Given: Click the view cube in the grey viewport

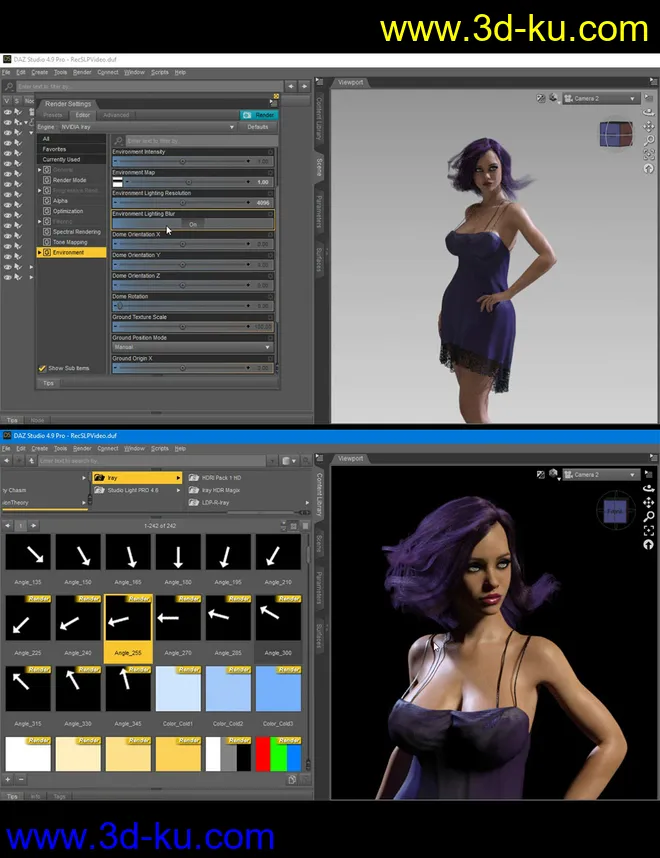Looking at the screenshot, I should coord(614,134).
